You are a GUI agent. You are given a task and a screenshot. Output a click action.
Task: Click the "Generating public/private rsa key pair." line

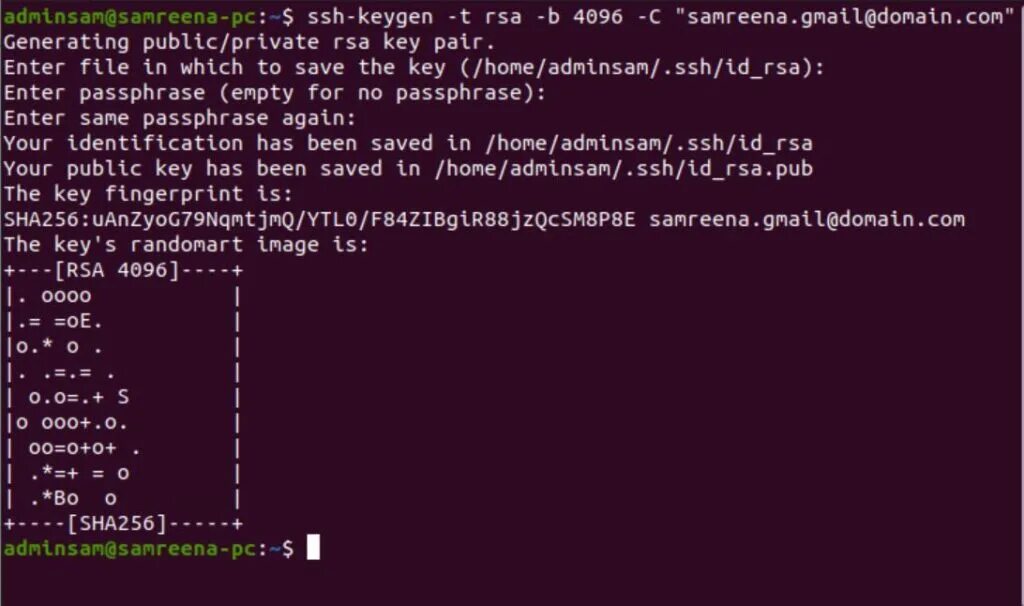249,42
